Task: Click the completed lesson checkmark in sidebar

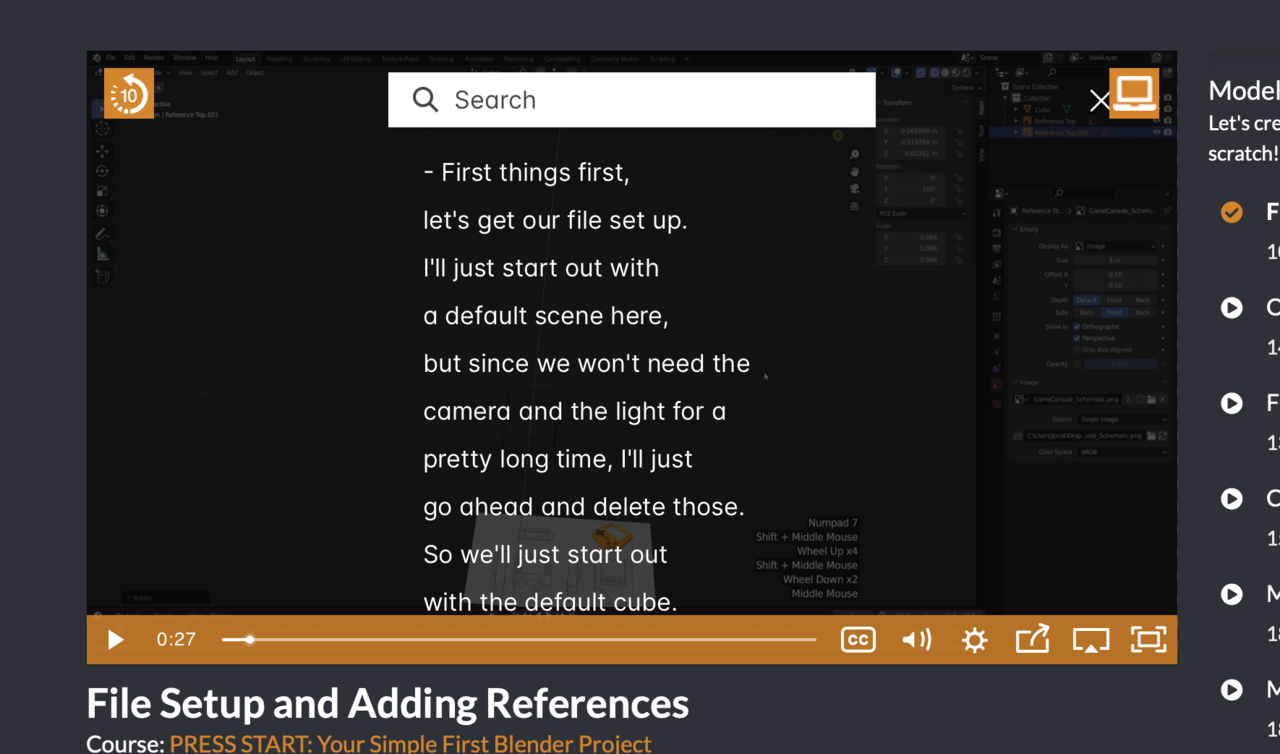Action: [x=1232, y=212]
